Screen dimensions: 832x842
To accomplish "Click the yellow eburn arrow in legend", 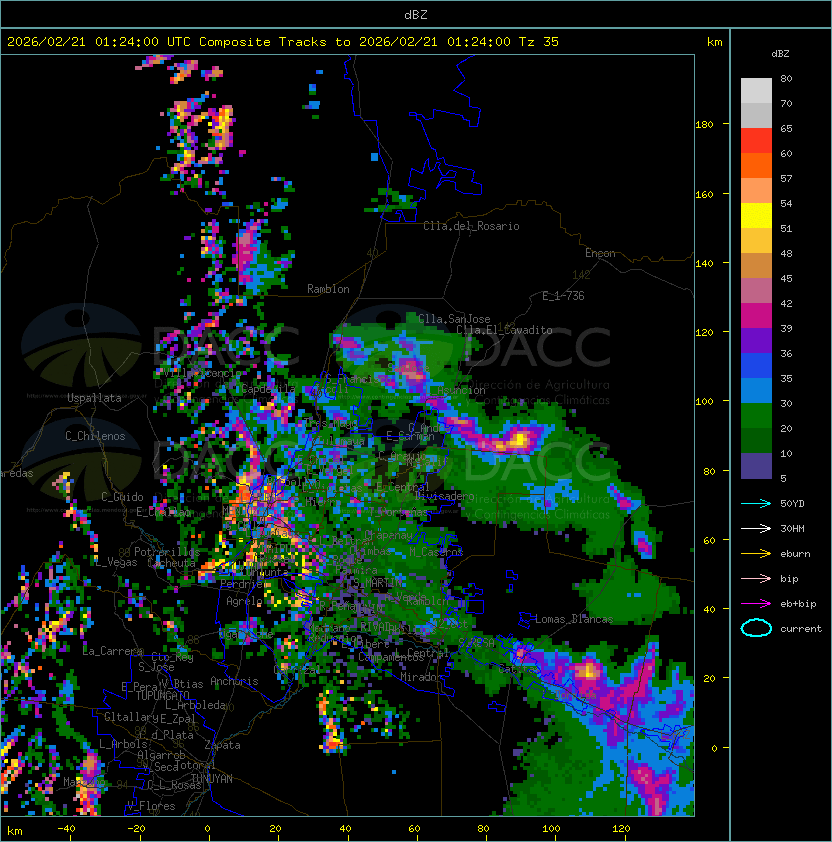I will [756, 553].
